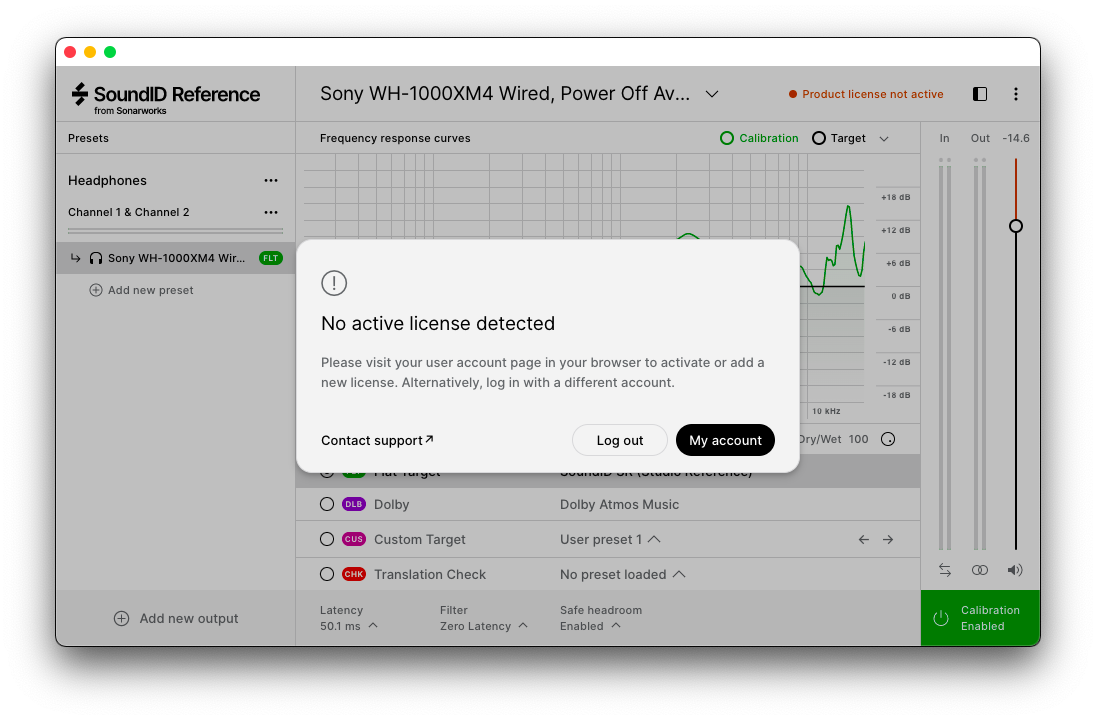This screenshot has width=1096, height=720.
Task: Click the mono overlapping circles icon
Action: coord(980,570)
